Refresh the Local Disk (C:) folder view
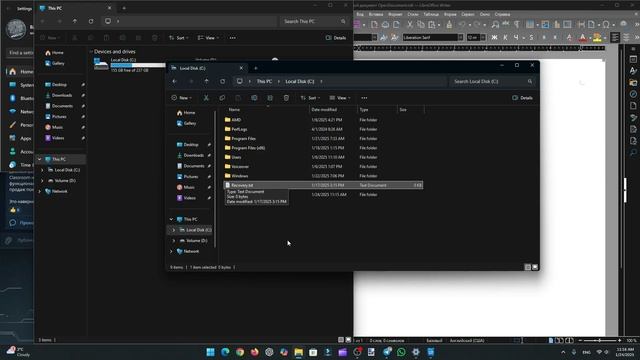 (222, 81)
